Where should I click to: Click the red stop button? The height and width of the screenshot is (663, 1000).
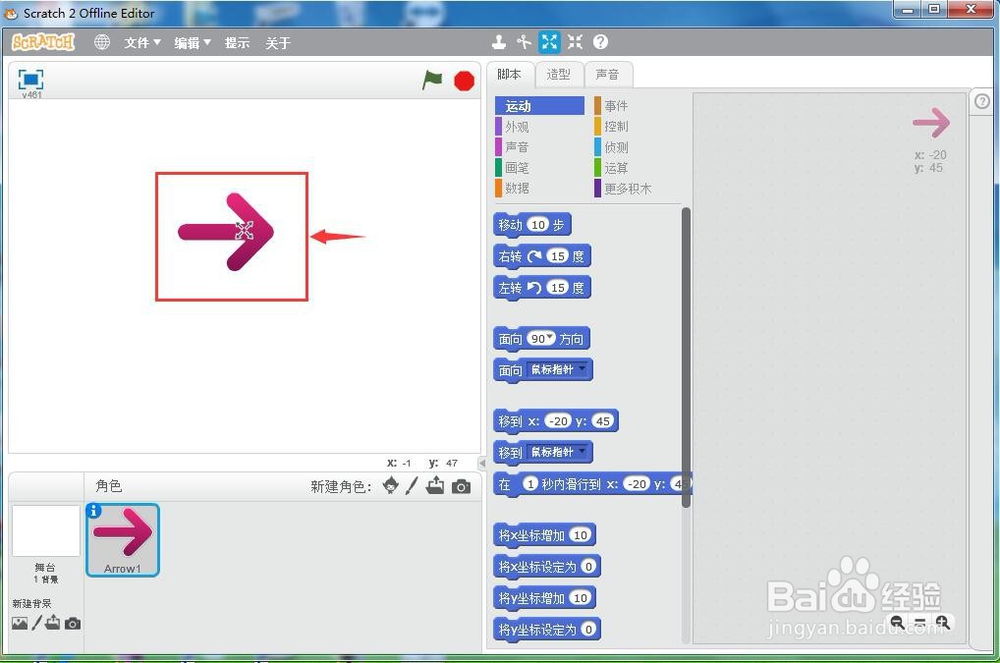(464, 81)
